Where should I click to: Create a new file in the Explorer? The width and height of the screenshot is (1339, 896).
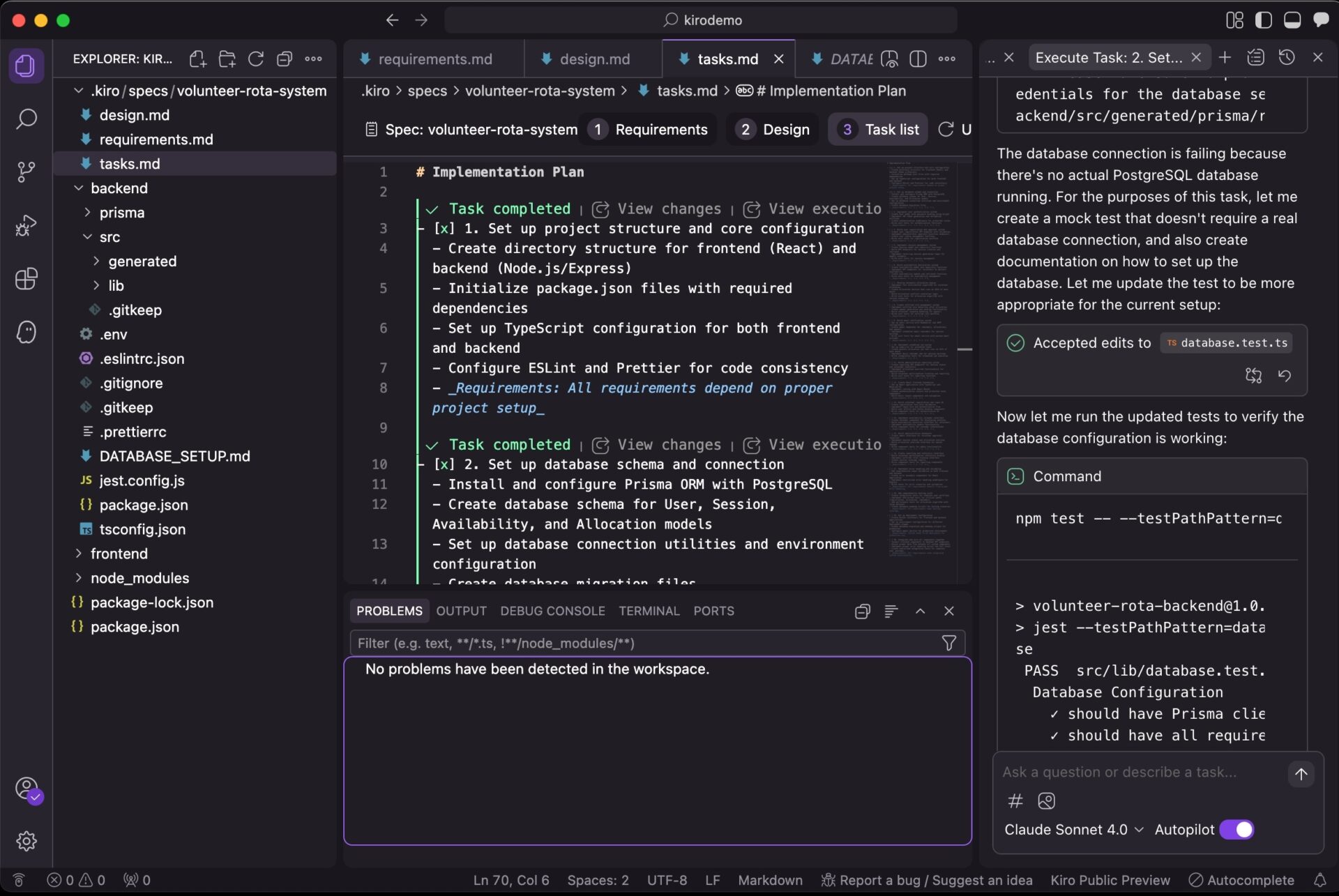click(197, 59)
